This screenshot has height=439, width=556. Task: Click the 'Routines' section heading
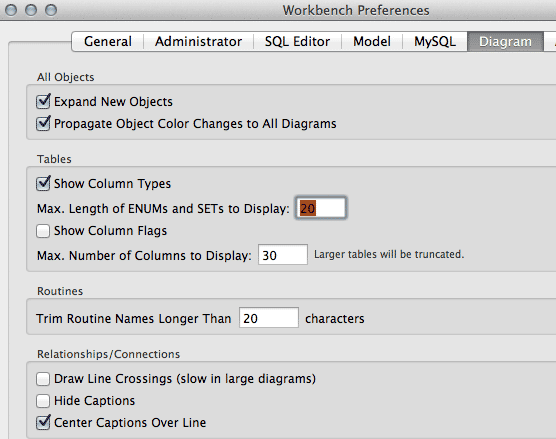(x=60, y=291)
